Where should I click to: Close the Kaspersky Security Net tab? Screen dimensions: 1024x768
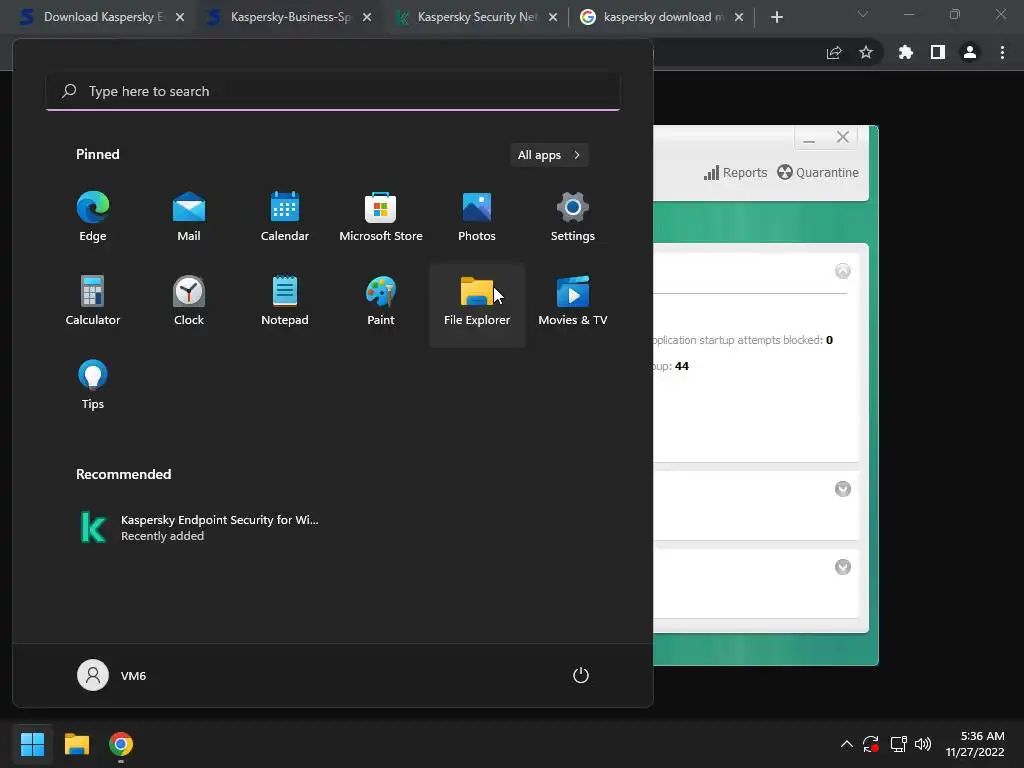[553, 17]
